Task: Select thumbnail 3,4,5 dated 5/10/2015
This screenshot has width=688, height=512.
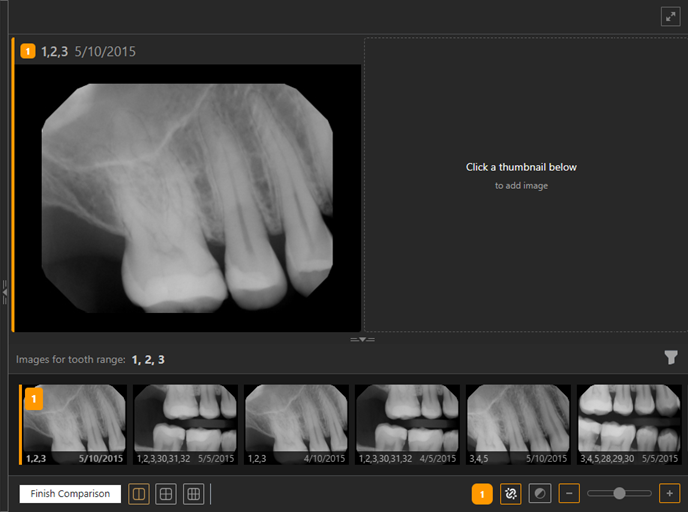Action: point(518,424)
